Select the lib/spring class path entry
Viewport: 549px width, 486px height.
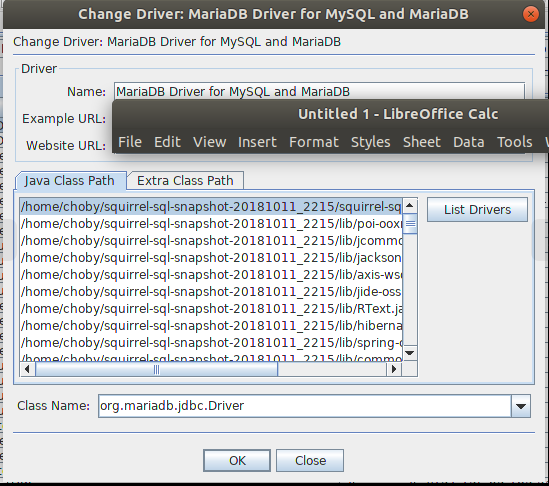[211, 342]
